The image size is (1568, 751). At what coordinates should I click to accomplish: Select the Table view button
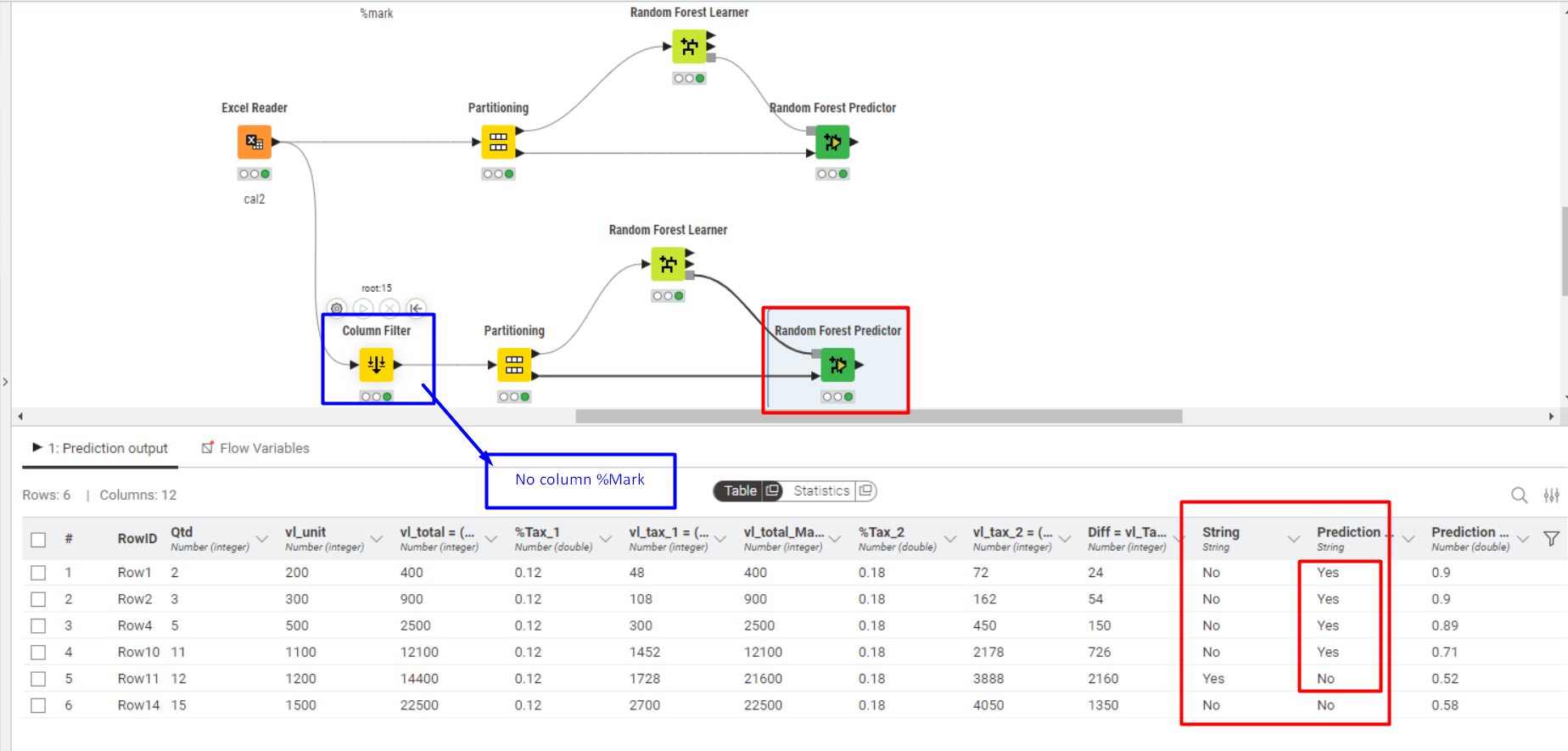[x=739, y=490]
